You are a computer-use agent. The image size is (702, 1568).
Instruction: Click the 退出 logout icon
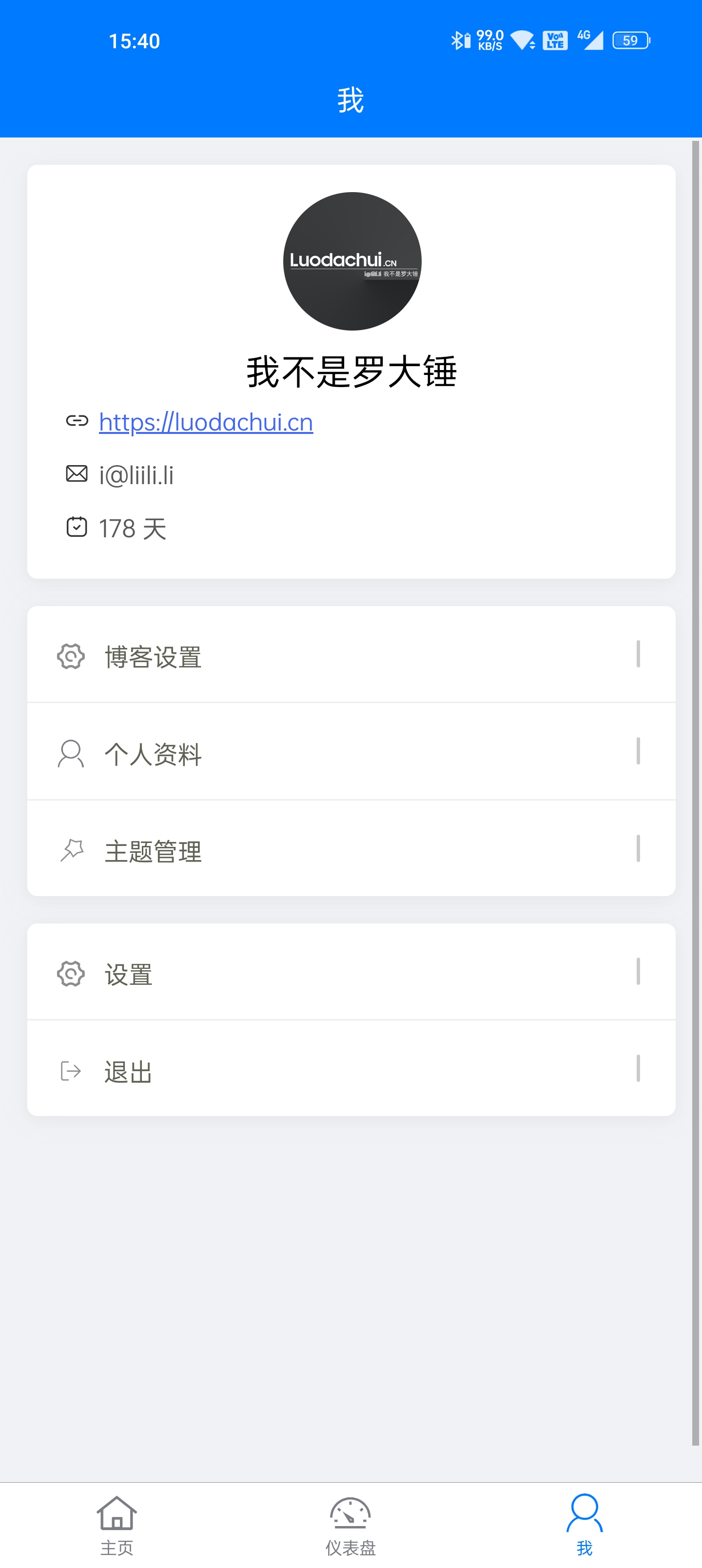pos(71,1071)
